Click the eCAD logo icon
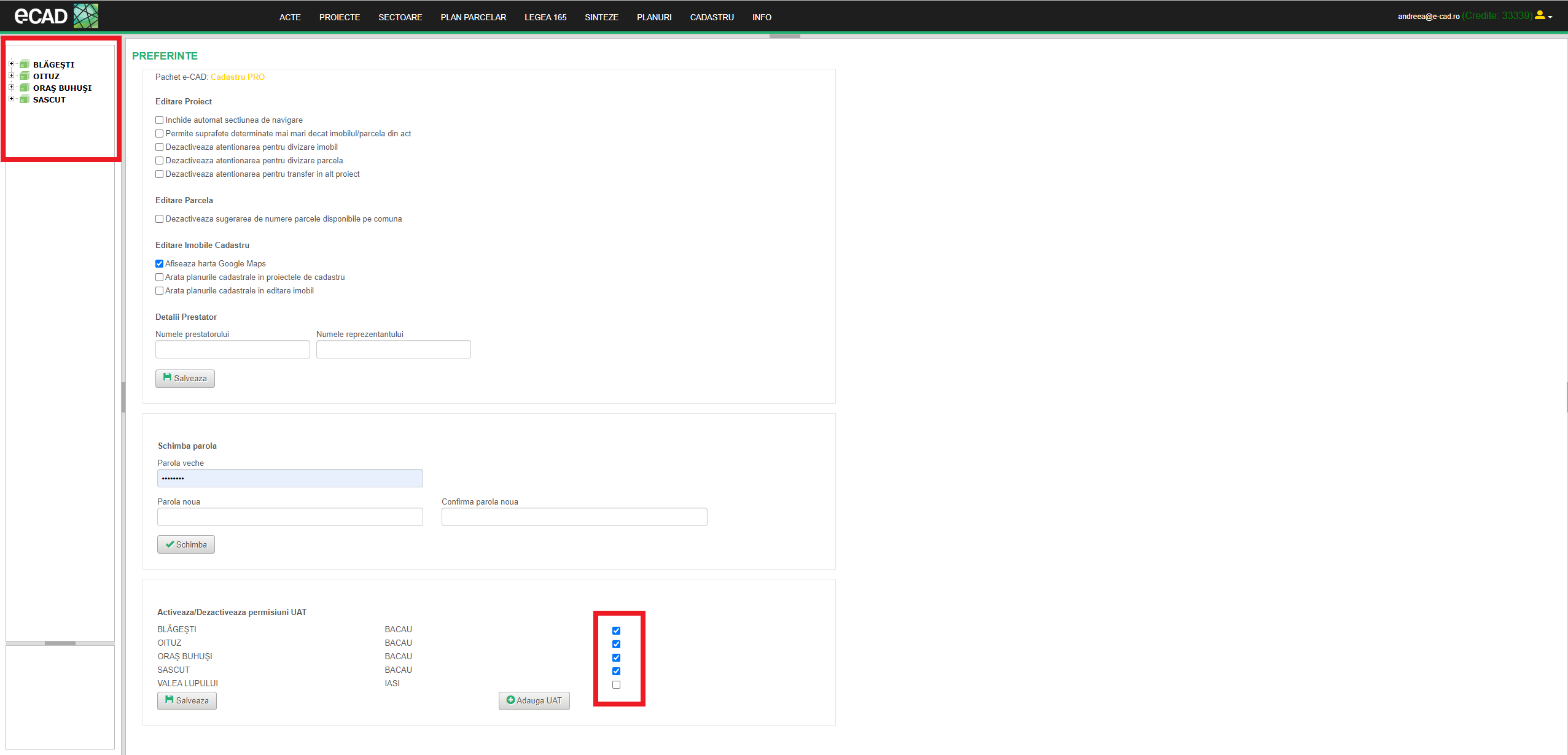 tap(85, 16)
